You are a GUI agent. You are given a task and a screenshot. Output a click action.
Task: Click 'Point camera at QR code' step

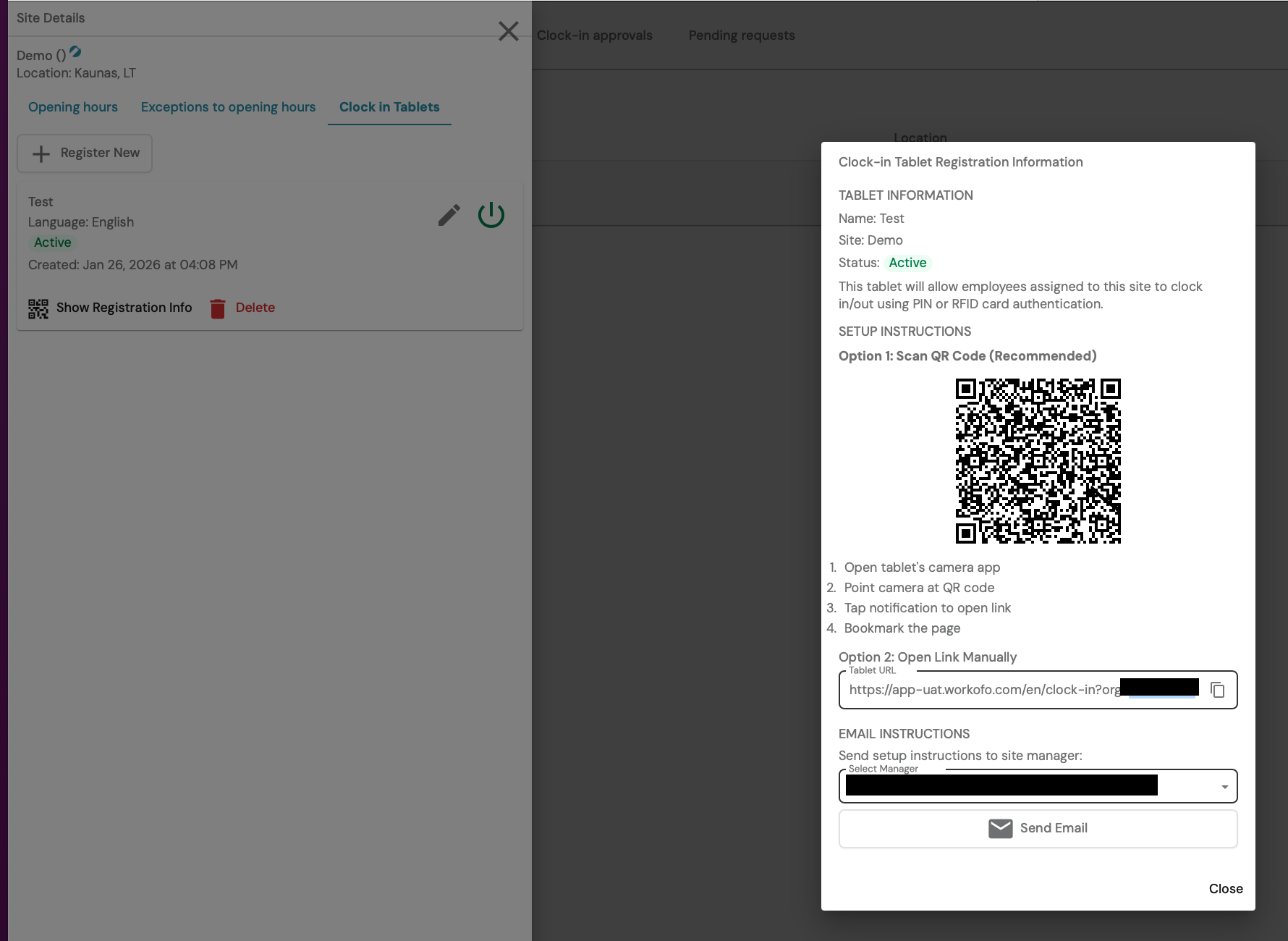point(920,588)
